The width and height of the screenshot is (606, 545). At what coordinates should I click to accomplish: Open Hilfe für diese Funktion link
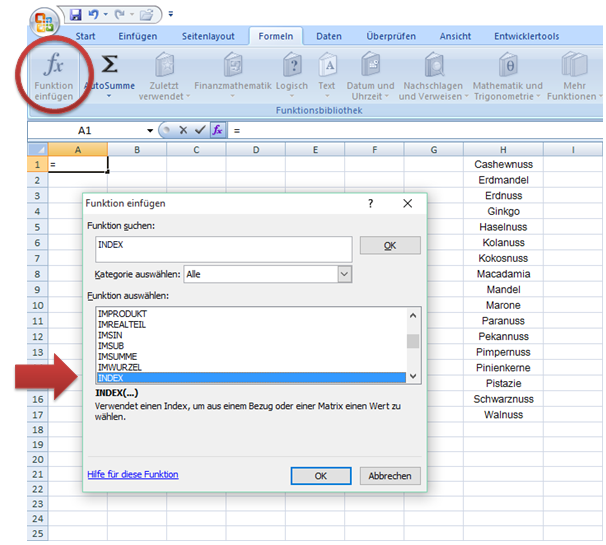point(132,474)
